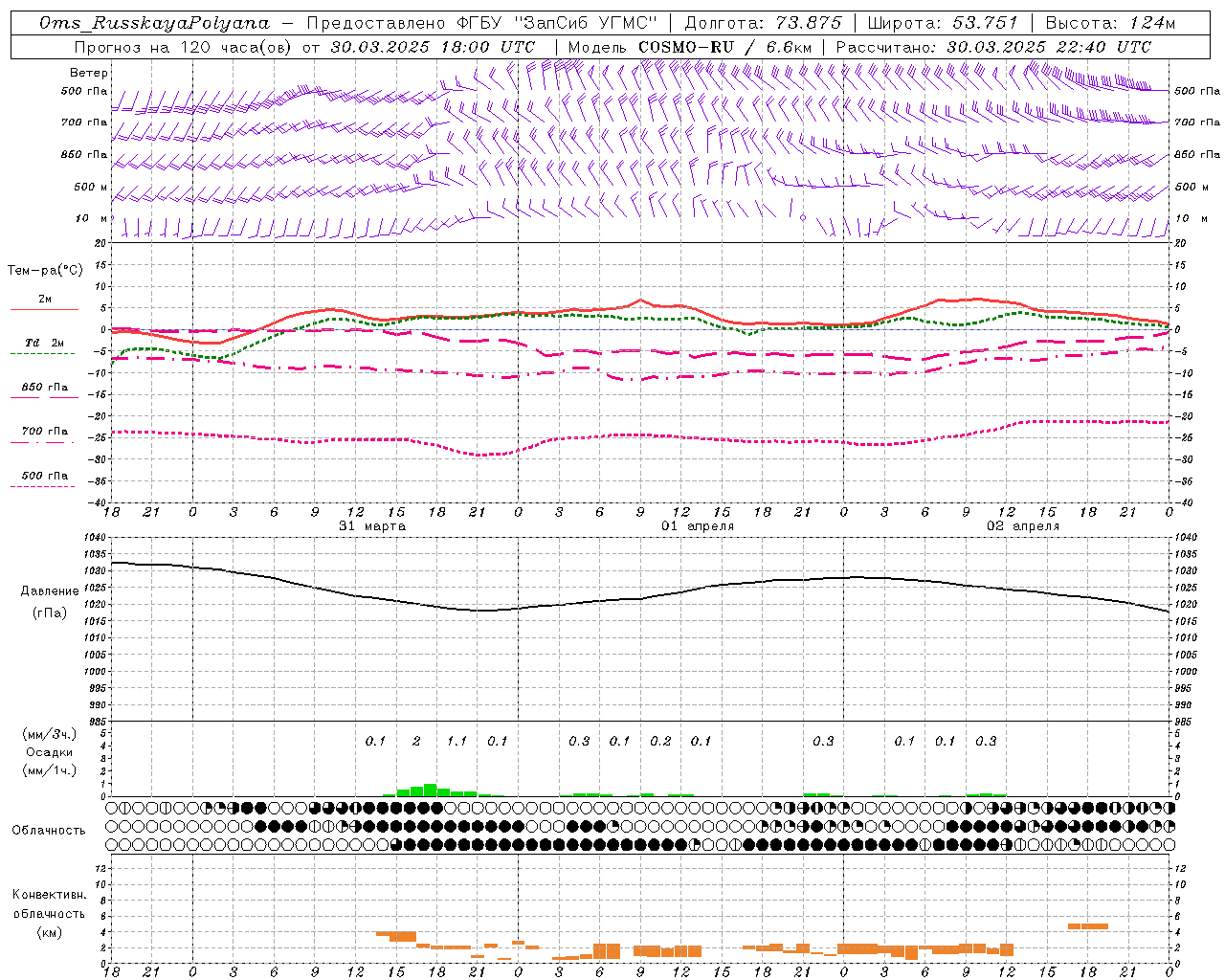1225x980 pixels.
Task: Select the (мм/1ч.) precipitation unit label
Action: [x=50, y=770]
